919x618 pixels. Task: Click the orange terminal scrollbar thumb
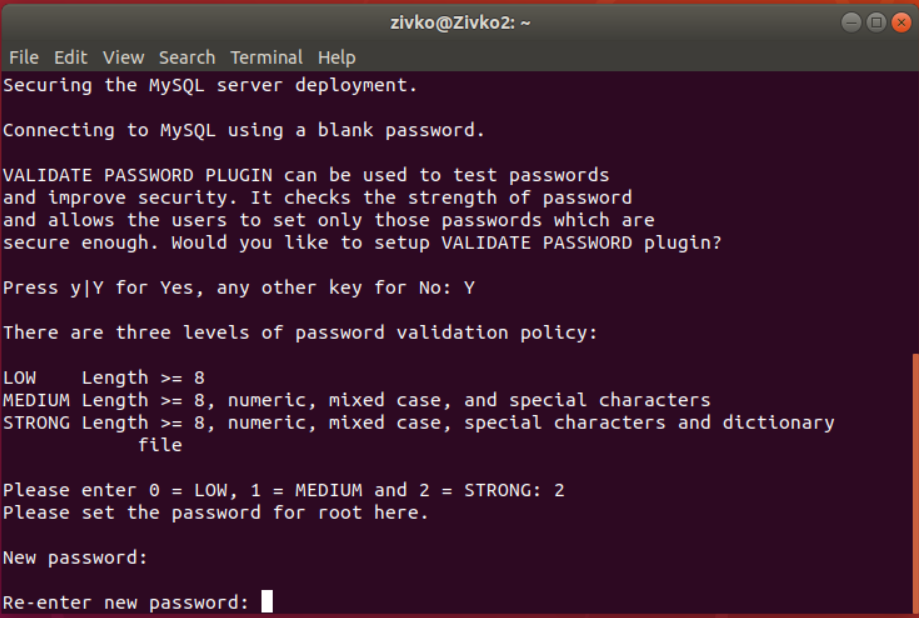tap(914, 482)
